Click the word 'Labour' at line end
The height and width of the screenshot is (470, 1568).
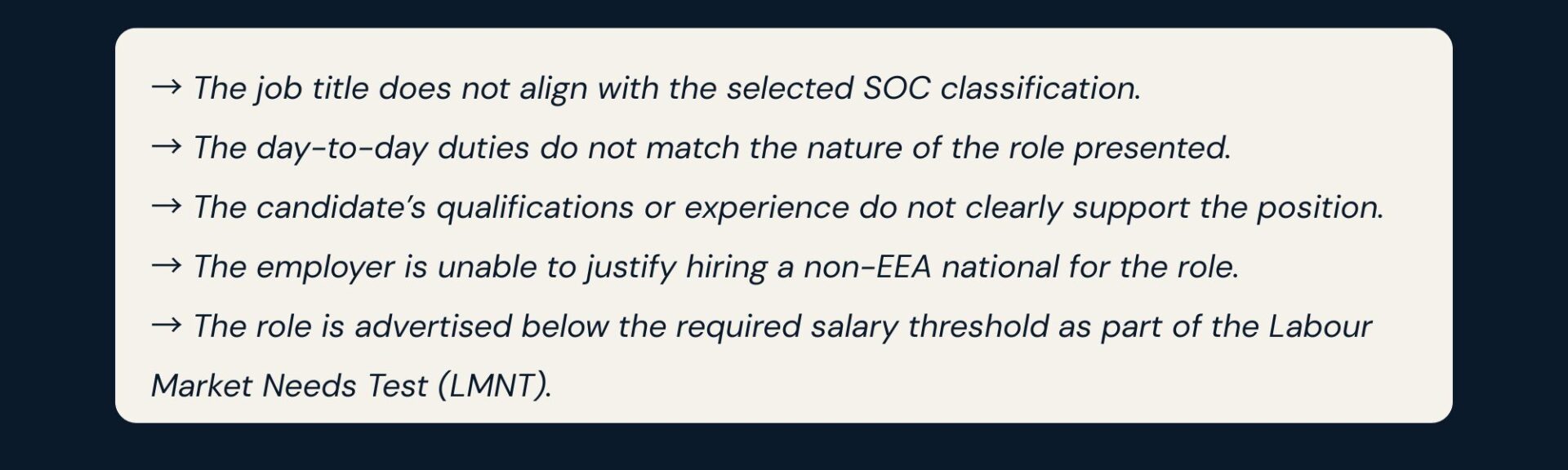point(1320,326)
